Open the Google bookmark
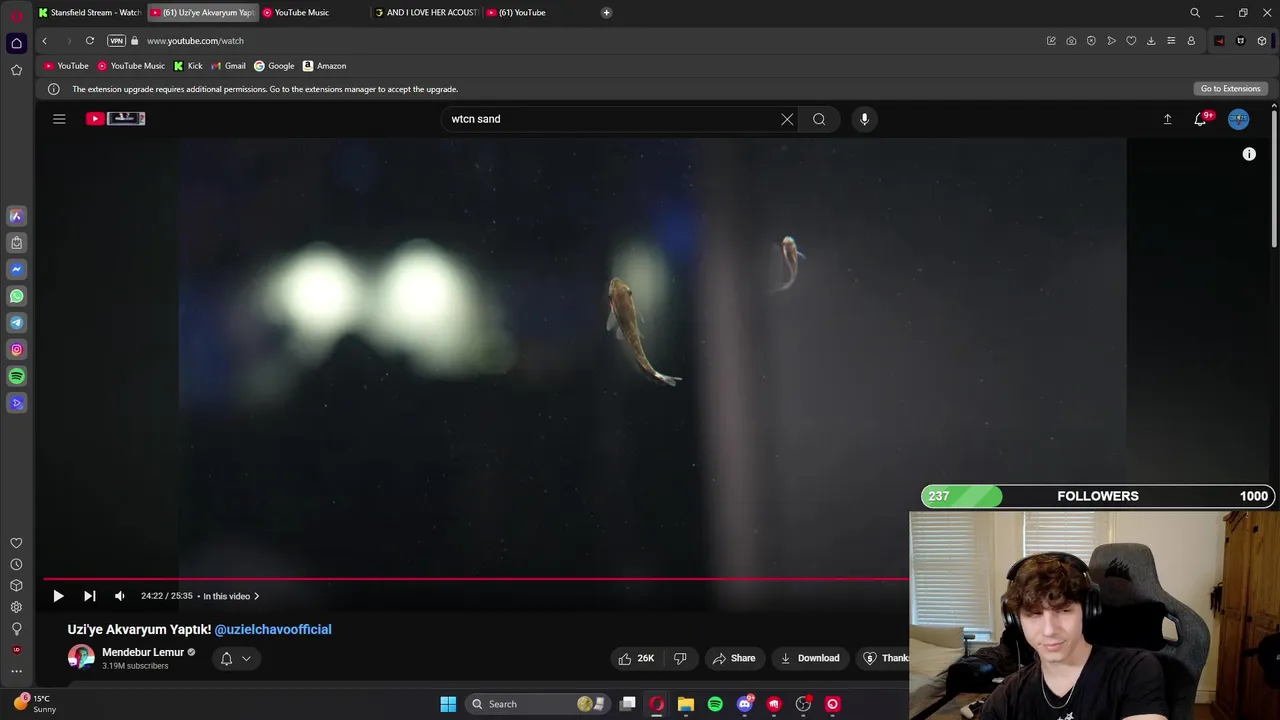This screenshot has height=720, width=1280. pos(274,66)
